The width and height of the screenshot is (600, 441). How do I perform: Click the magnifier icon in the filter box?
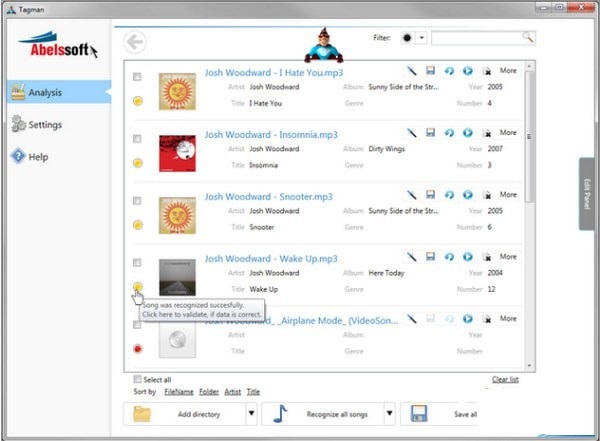coord(528,37)
